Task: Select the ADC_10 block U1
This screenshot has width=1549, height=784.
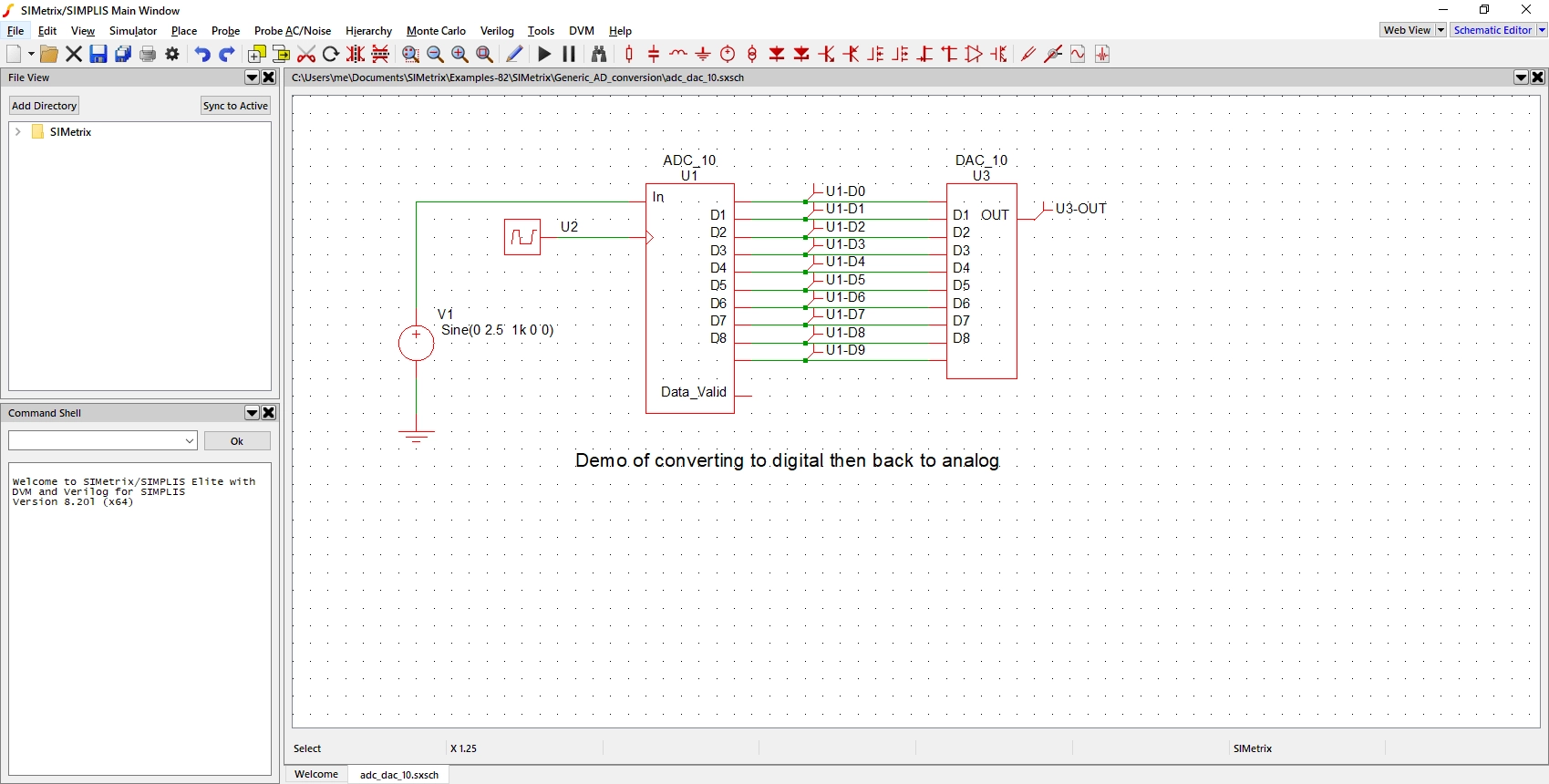Action: point(690,299)
